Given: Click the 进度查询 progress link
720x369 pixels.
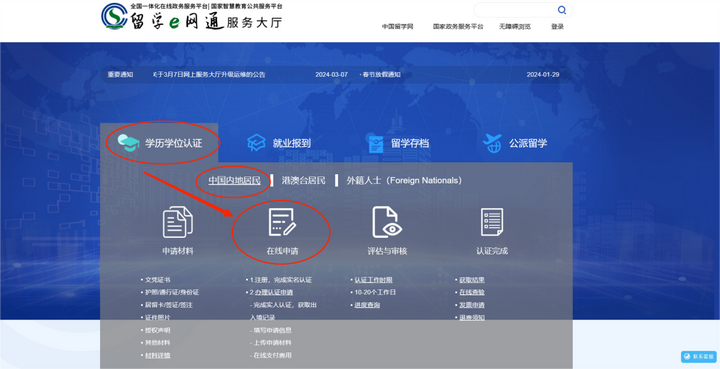Looking at the screenshot, I should [x=367, y=305].
